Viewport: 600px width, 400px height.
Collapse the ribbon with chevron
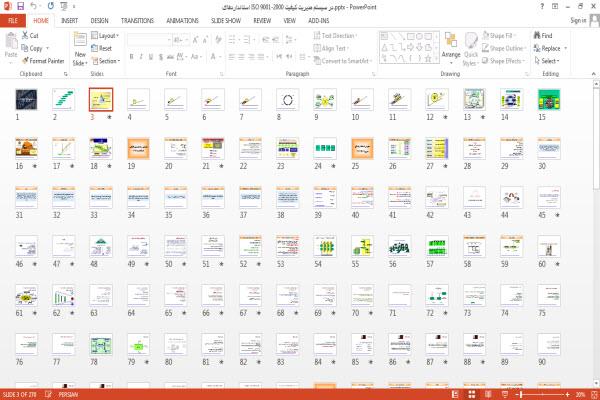pos(593,73)
